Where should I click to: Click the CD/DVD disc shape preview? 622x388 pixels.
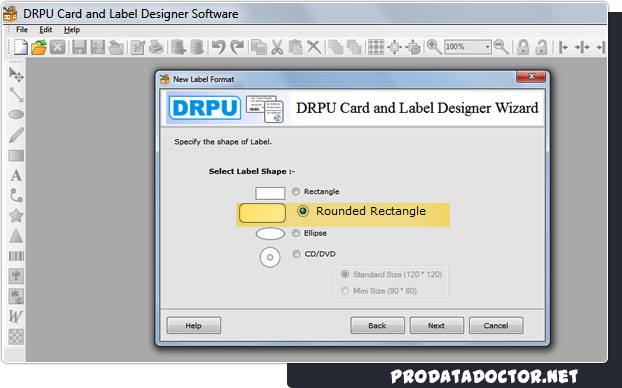(270, 257)
